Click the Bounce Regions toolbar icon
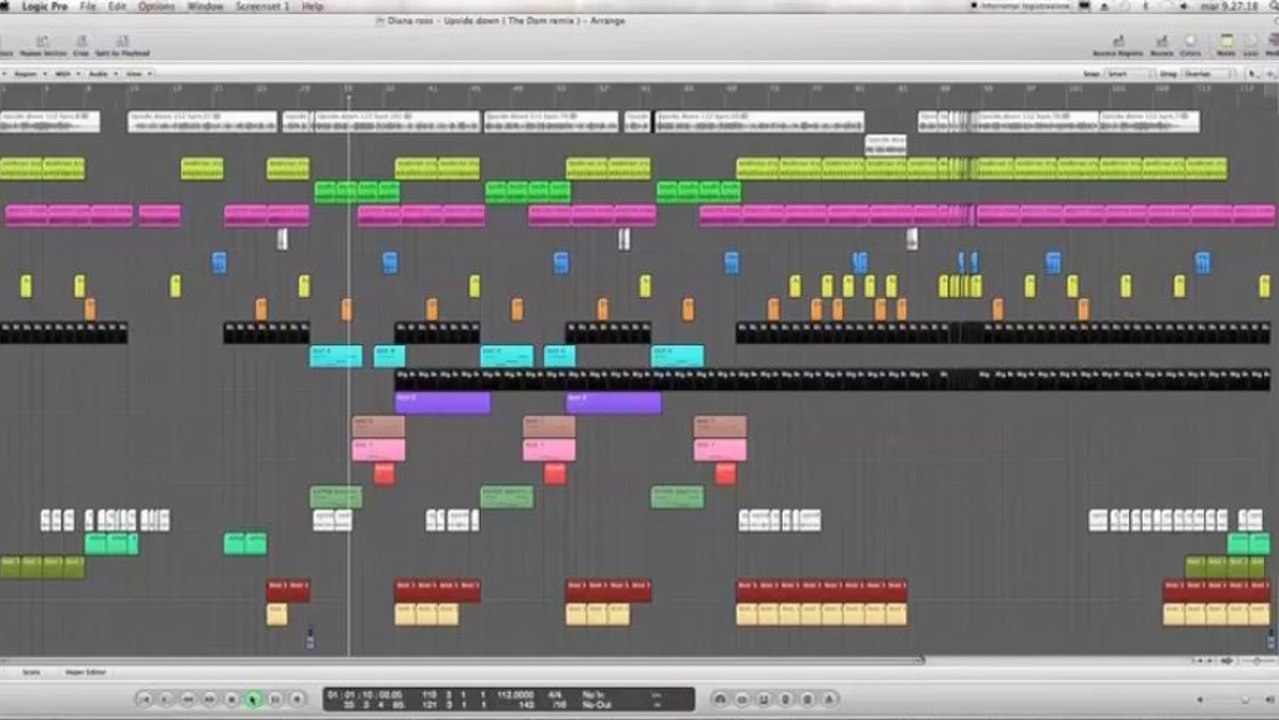1279x720 pixels. coord(1118,43)
